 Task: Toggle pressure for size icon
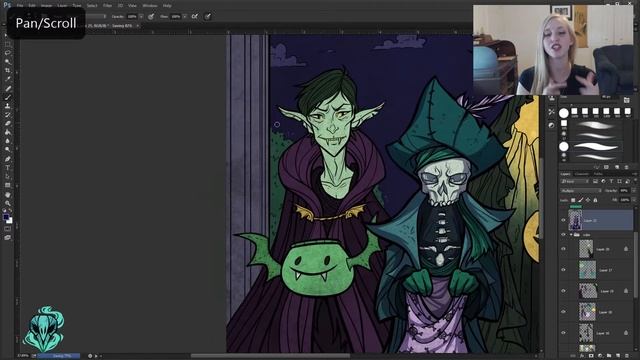point(207,16)
